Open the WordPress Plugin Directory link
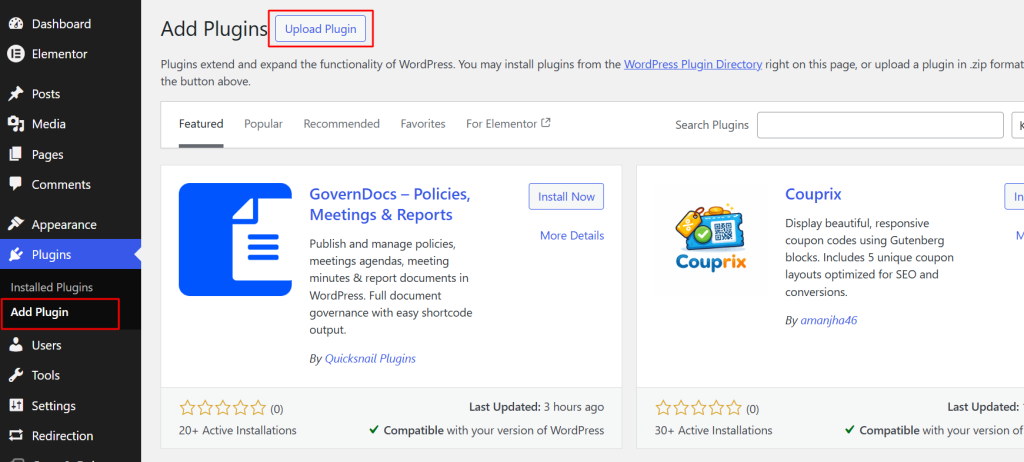This screenshot has width=1024, height=462. pyautogui.click(x=693, y=64)
